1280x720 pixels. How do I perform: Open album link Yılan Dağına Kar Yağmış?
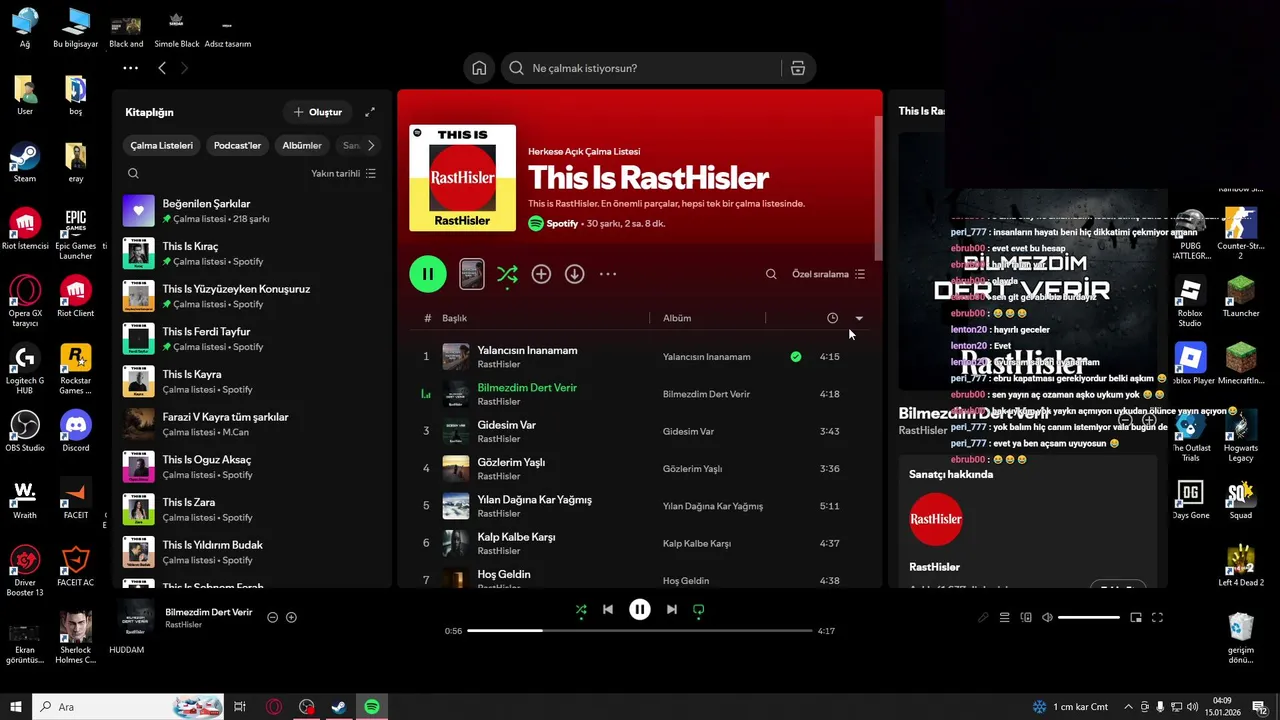[712, 506]
